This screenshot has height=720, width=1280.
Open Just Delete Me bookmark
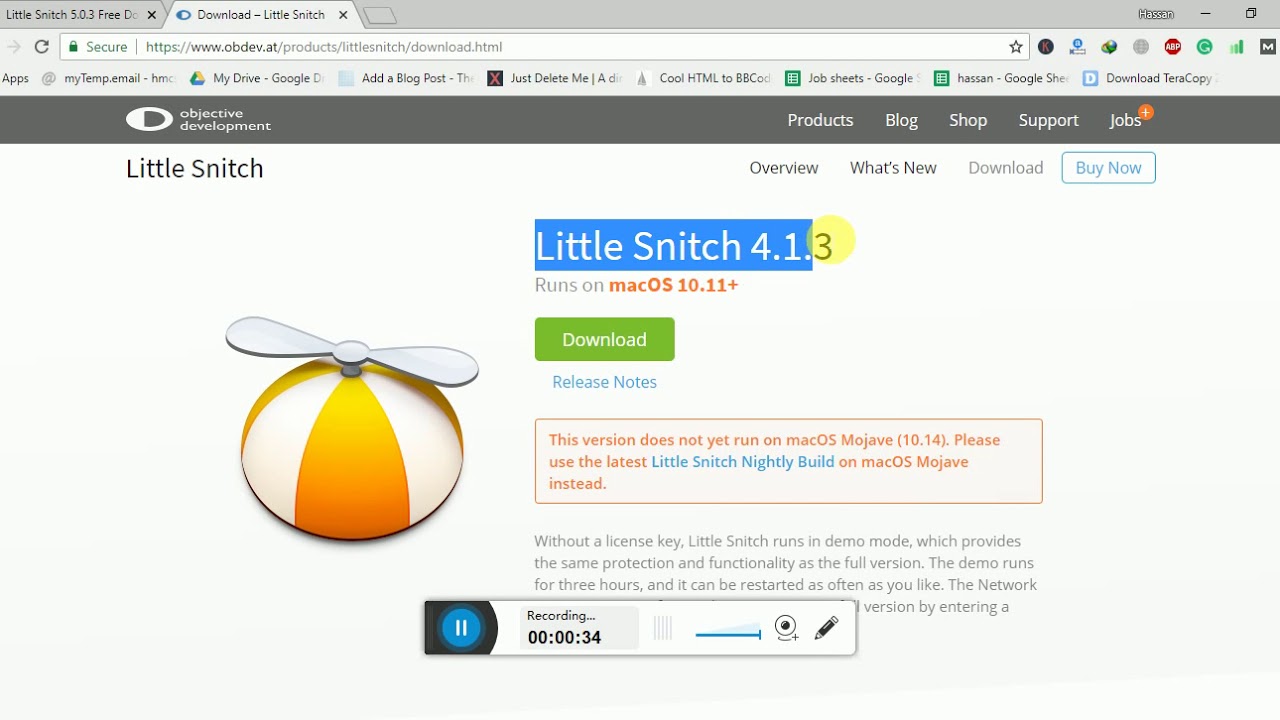click(x=555, y=78)
